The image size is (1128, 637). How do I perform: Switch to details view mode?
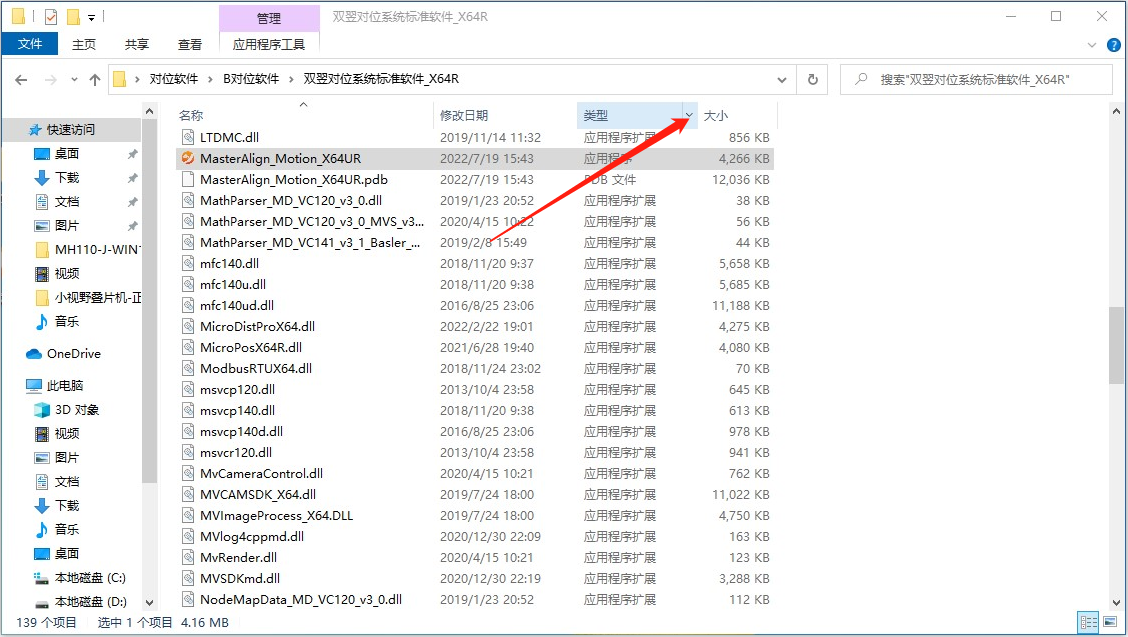(x=1088, y=622)
